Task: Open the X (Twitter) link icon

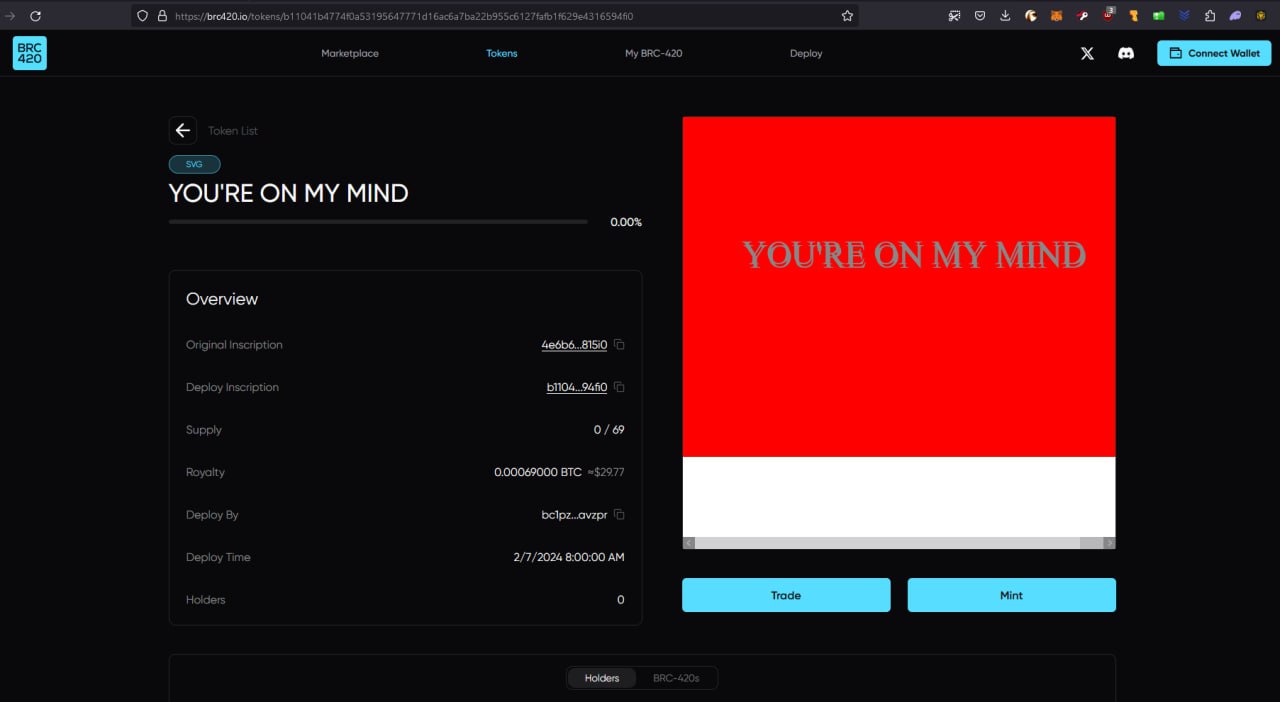Action: pyautogui.click(x=1087, y=53)
